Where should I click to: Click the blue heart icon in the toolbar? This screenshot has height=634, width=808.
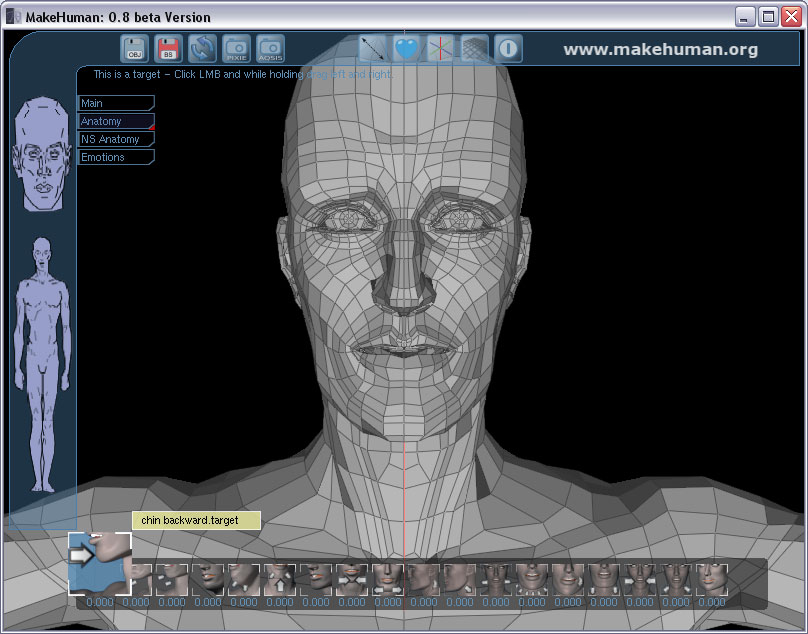pos(407,48)
